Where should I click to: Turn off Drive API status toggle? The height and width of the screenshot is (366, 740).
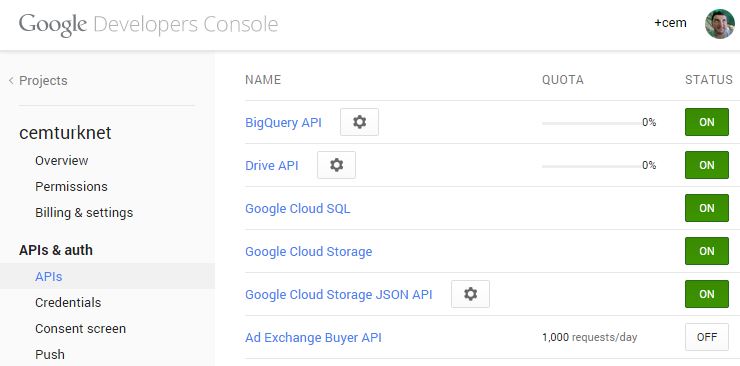pos(706,165)
